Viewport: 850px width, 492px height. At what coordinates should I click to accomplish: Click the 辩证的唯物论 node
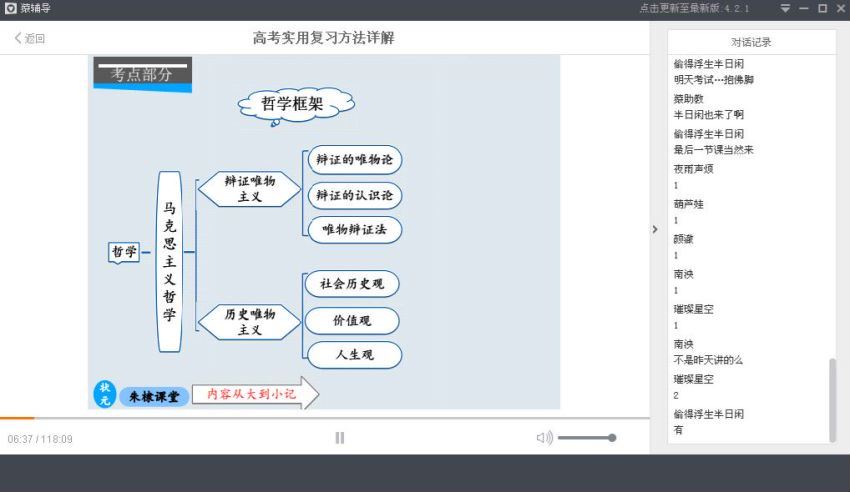tap(355, 159)
